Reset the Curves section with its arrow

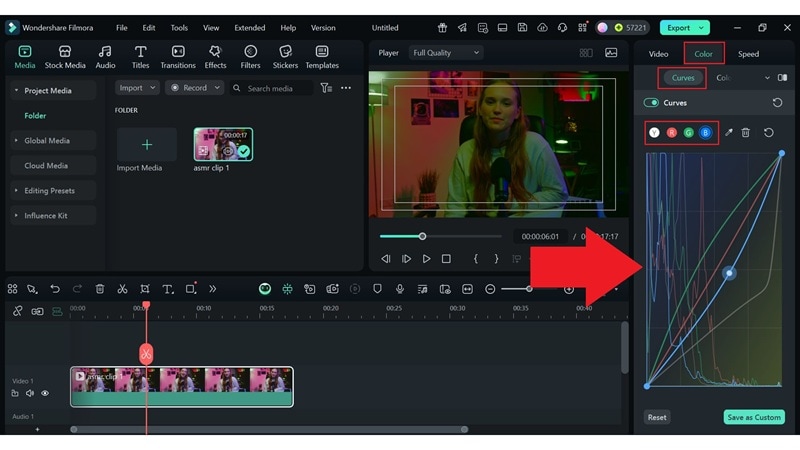click(x=777, y=103)
